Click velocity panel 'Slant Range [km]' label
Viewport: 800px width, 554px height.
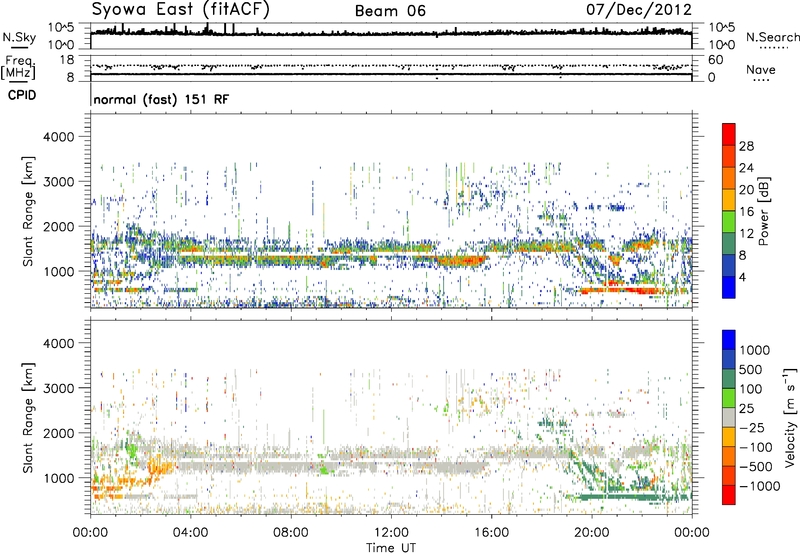point(28,417)
